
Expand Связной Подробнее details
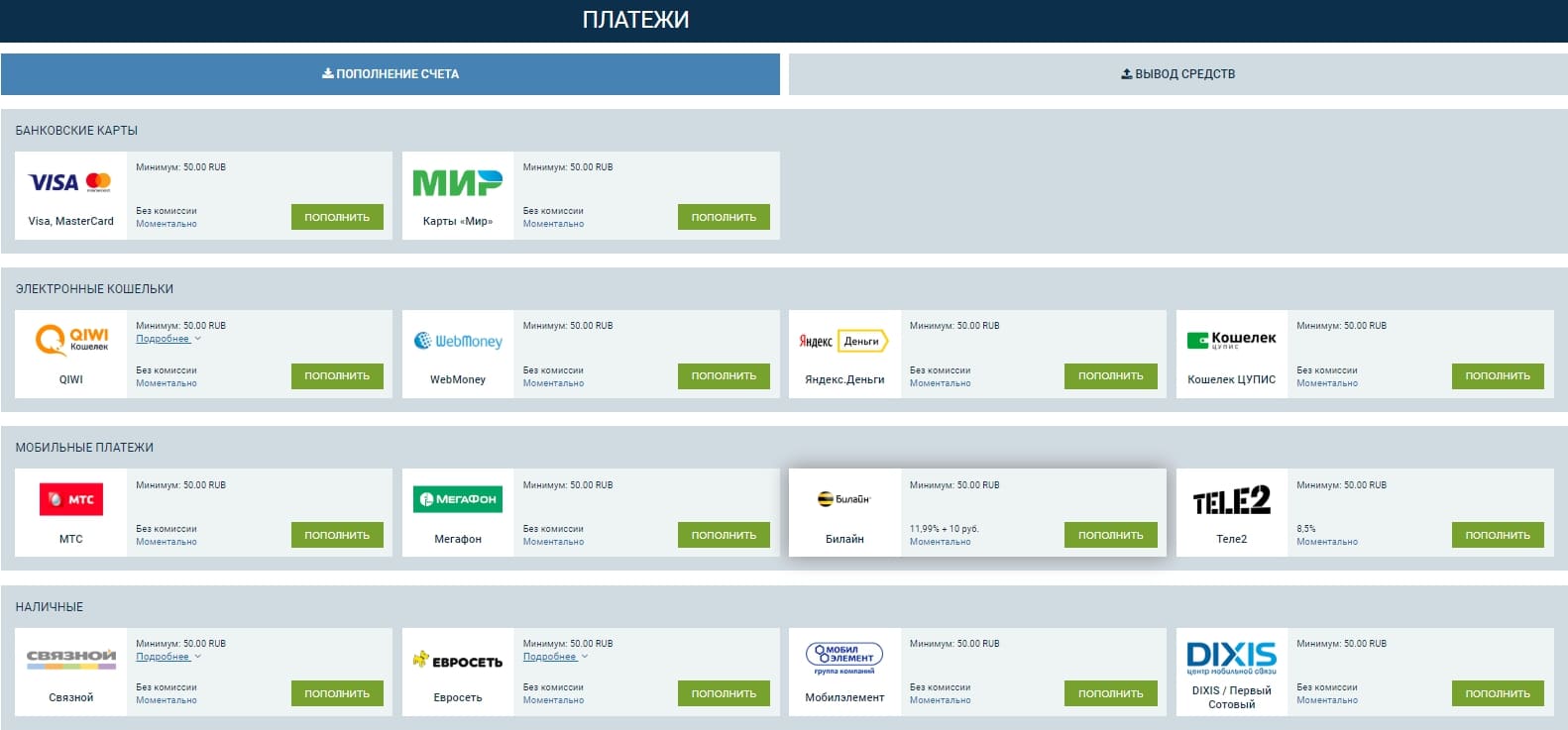168,657
